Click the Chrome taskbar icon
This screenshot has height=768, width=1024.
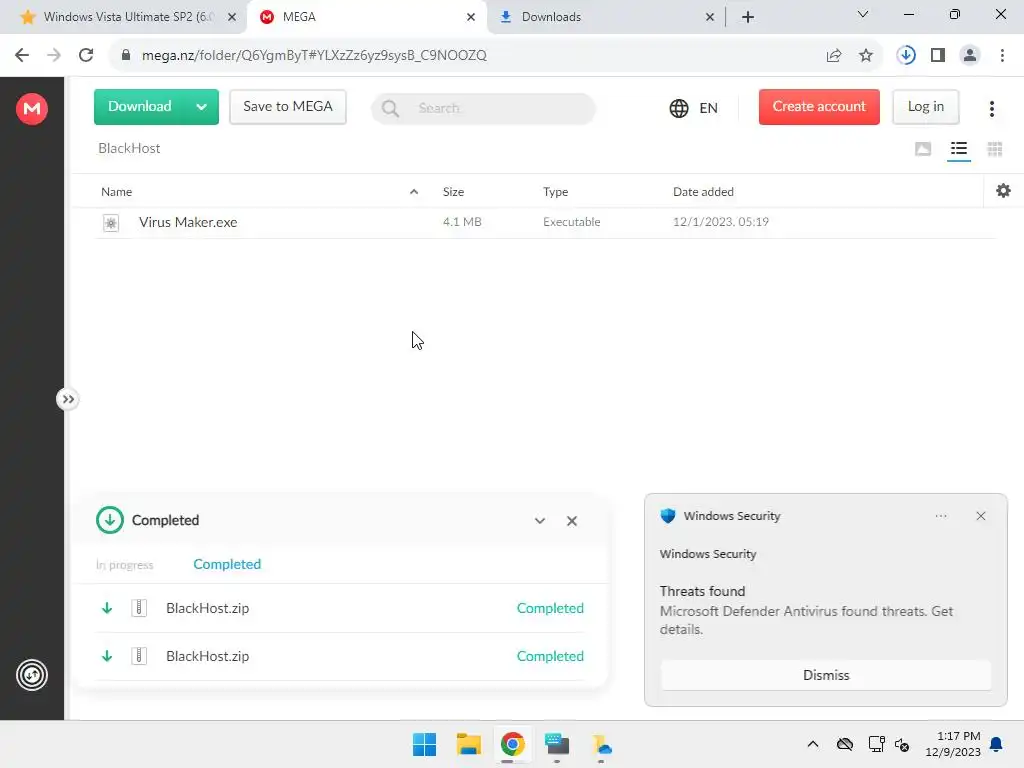tap(513, 744)
